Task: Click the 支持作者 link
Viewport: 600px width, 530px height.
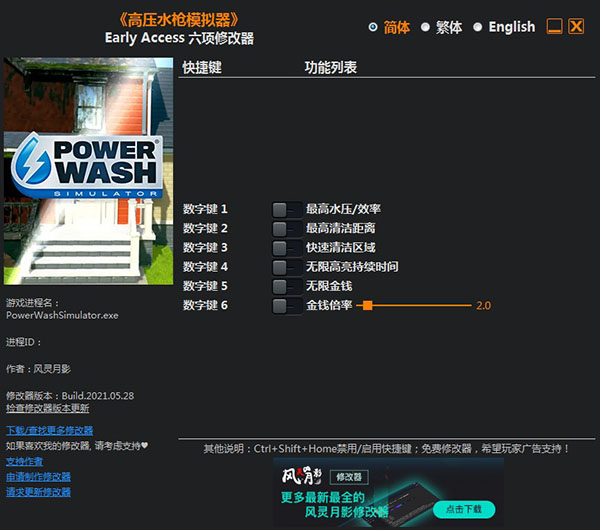Action: [x=24, y=461]
